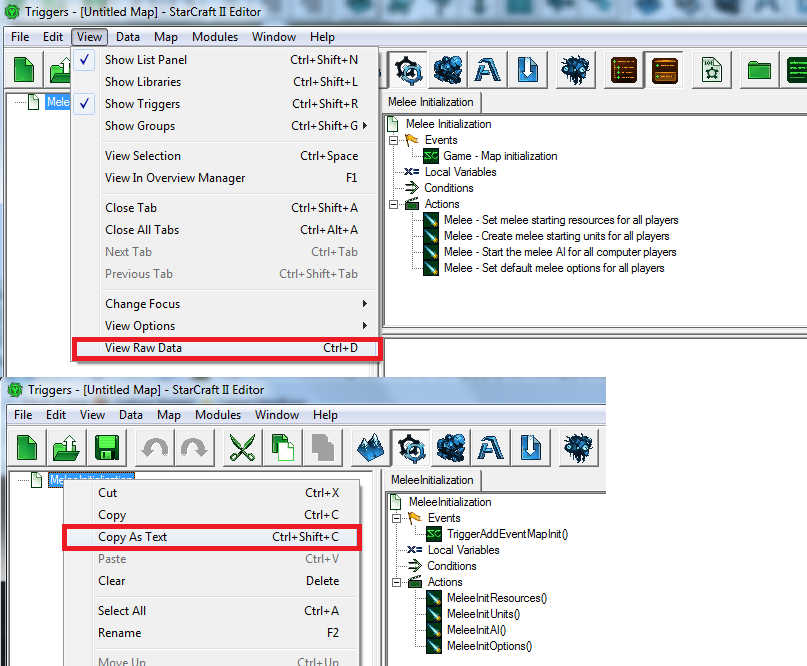Screen dimensions: 807x666
Task: Collapse the Events node box in the upper window
Action: click(394, 140)
